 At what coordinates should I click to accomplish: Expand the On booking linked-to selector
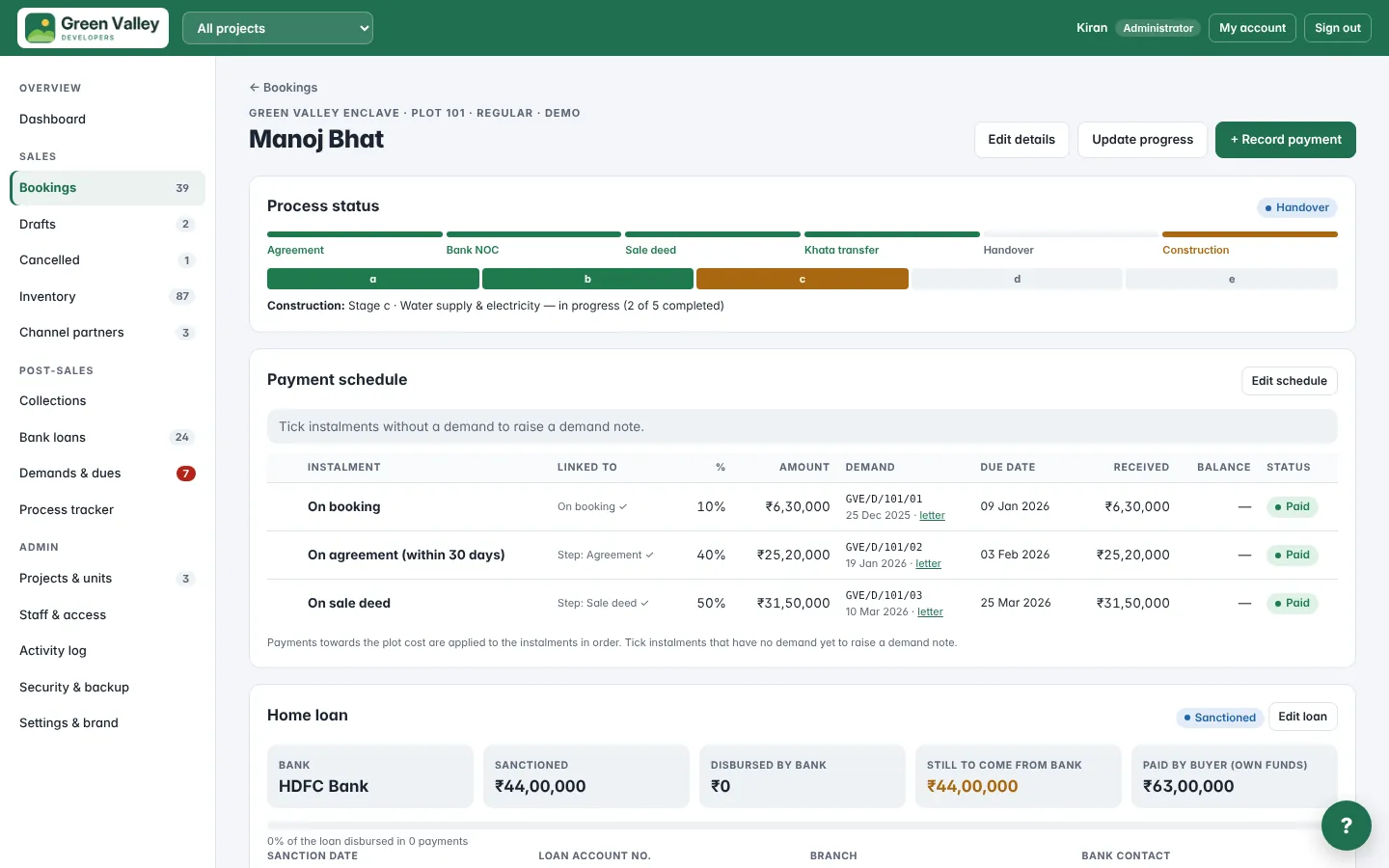pyautogui.click(x=592, y=507)
